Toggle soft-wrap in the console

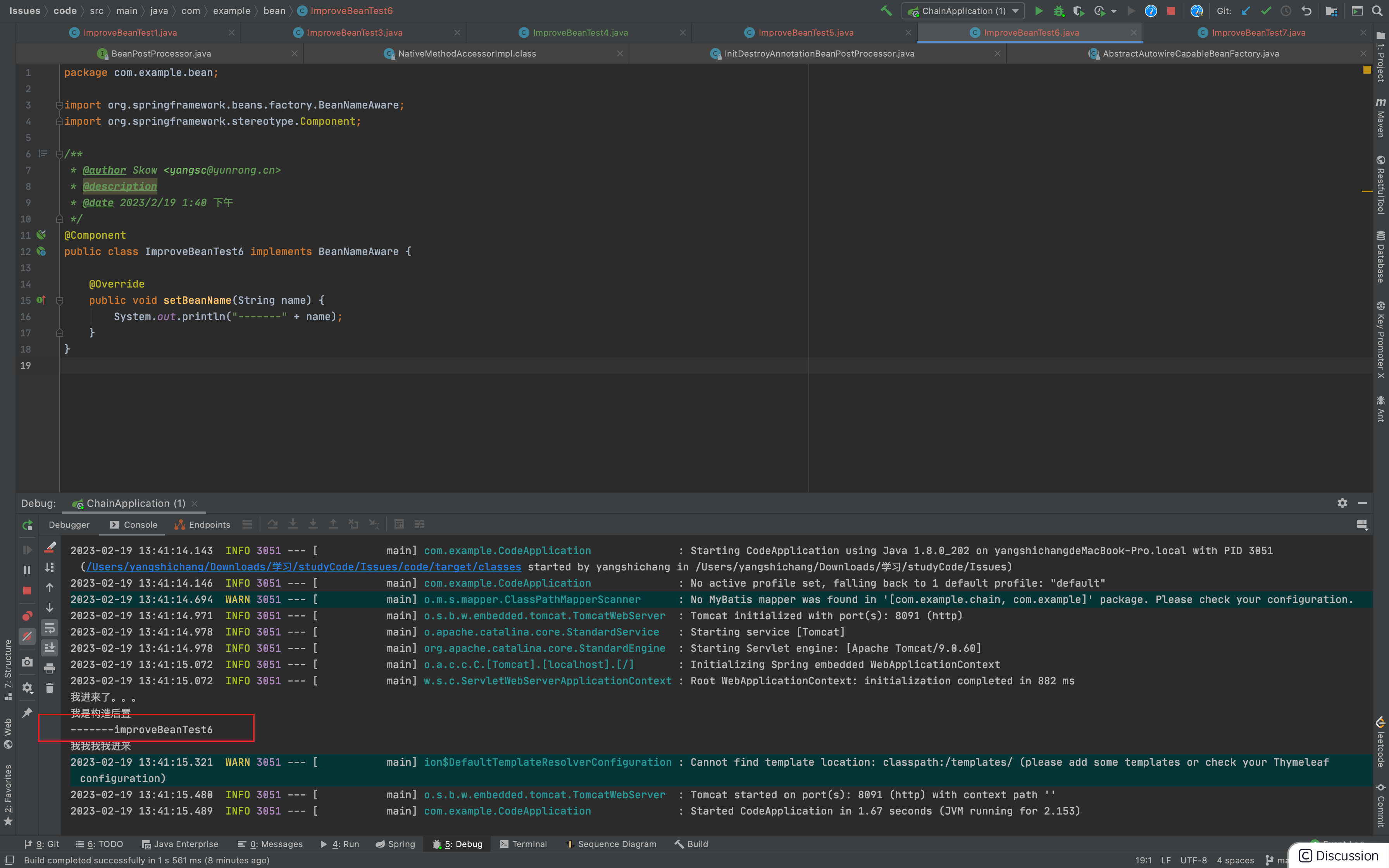point(50,627)
